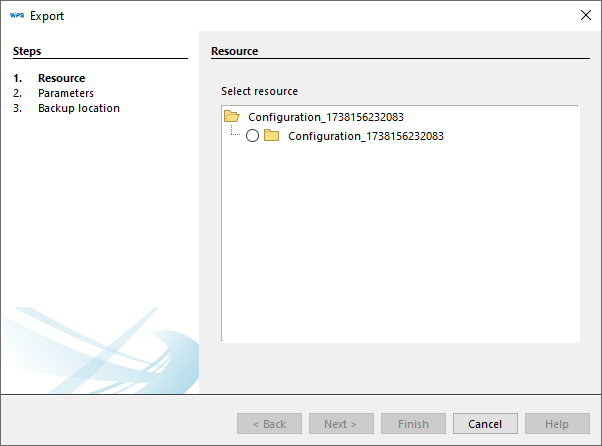The height and width of the screenshot is (446, 602).
Task: Open Help for the export wizard
Action: [x=557, y=424]
